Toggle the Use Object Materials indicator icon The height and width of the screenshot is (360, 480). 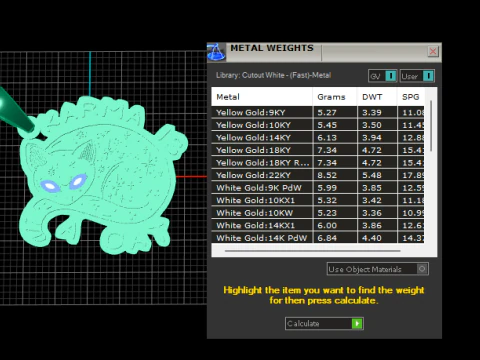pos(422,269)
